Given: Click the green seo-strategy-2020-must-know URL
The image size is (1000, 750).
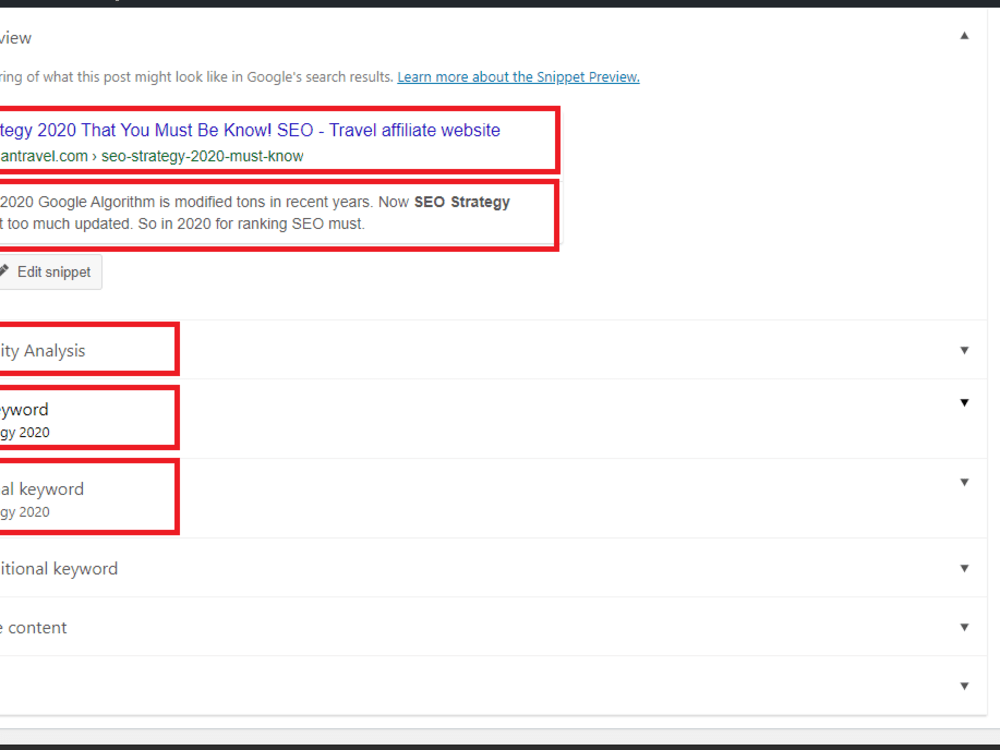Looking at the screenshot, I should [x=202, y=156].
